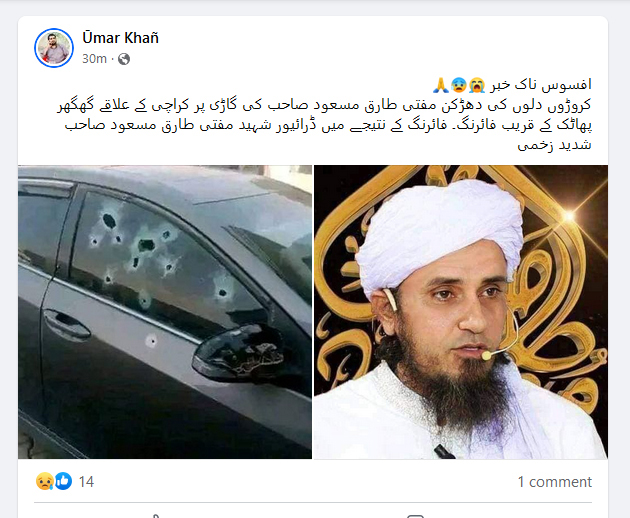The height and width of the screenshot is (518, 630).
Task: Click the loudly crying emoji in headline
Action: tap(477, 85)
